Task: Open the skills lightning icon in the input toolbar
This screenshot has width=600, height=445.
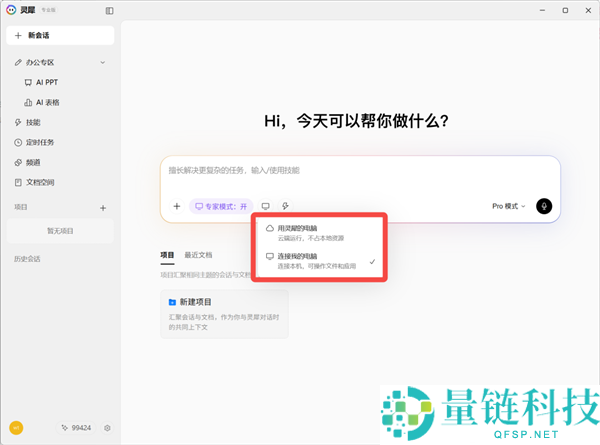Action: coord(285,206)
